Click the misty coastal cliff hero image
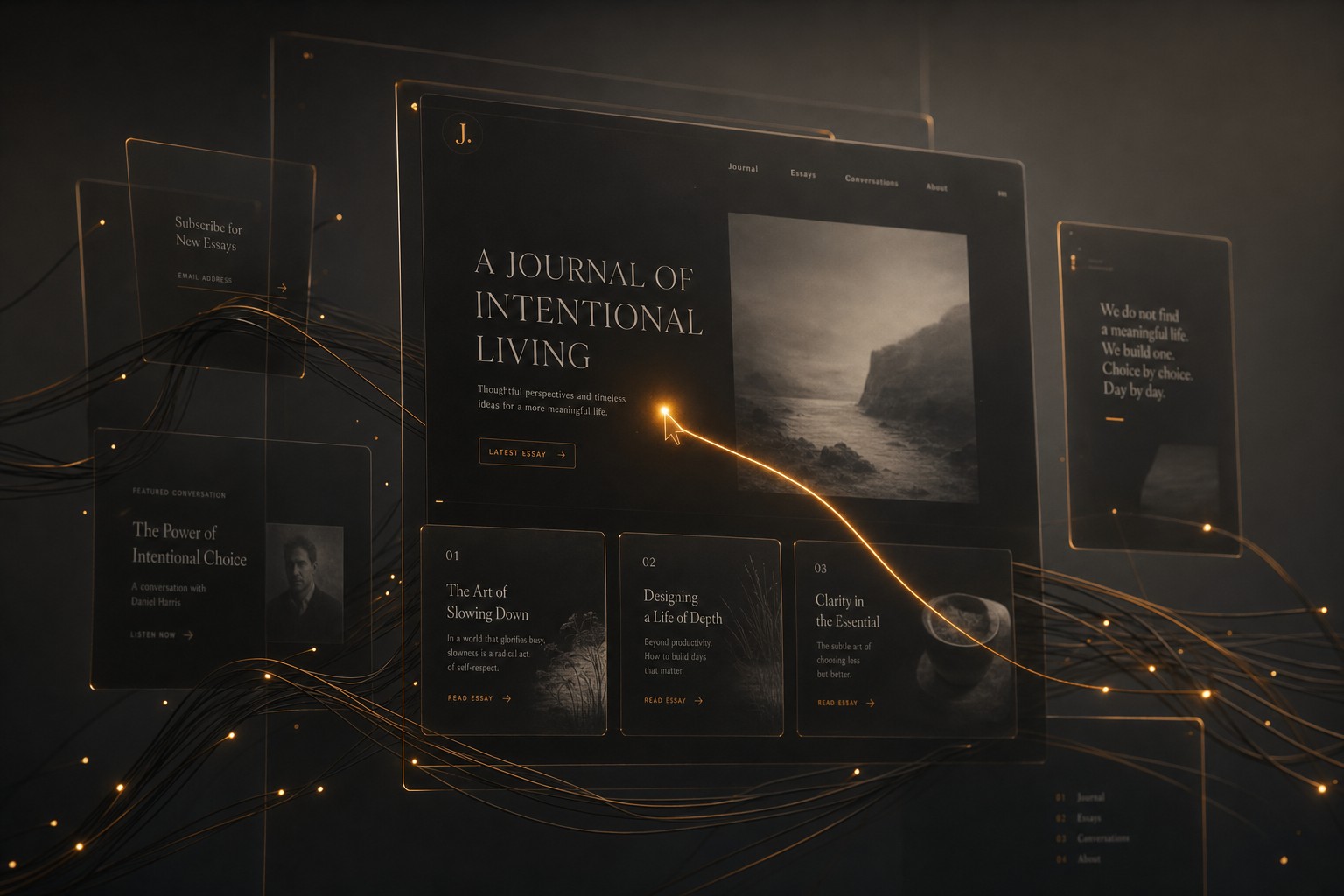The width and height of the screenshot is (1344, 896). coord(851,357)
